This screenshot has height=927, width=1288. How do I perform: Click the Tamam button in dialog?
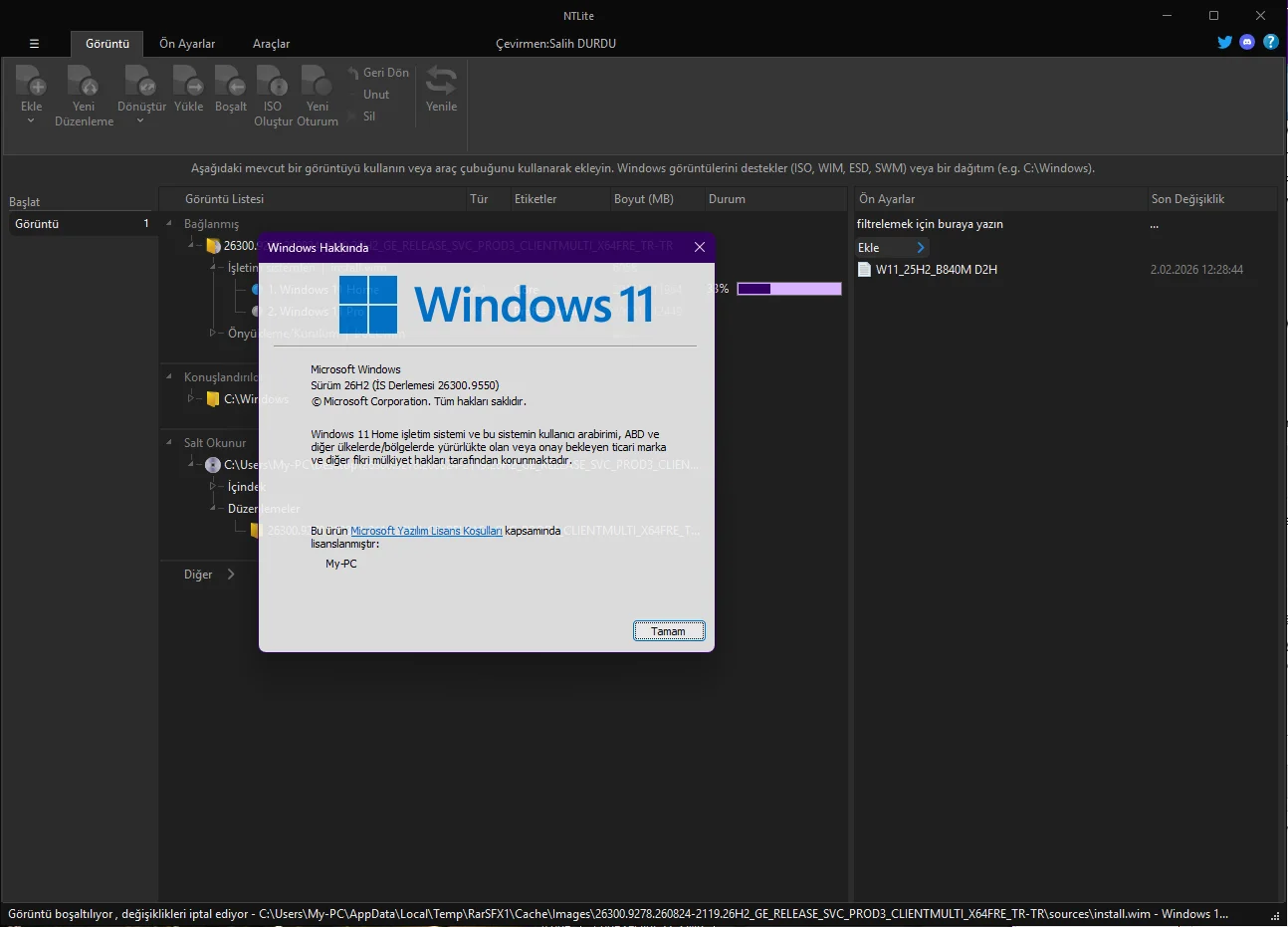[669, 631]
